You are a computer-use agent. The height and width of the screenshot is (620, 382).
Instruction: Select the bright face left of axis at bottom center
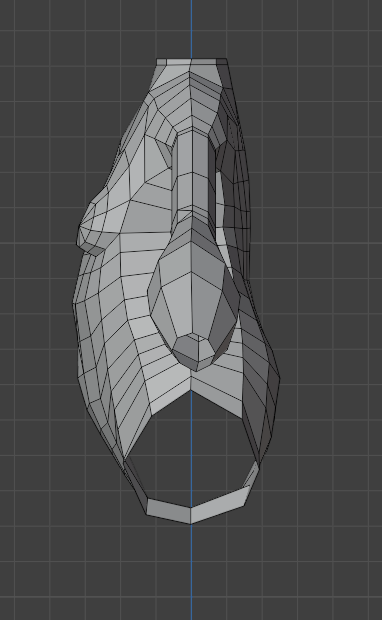pos(171,392)
